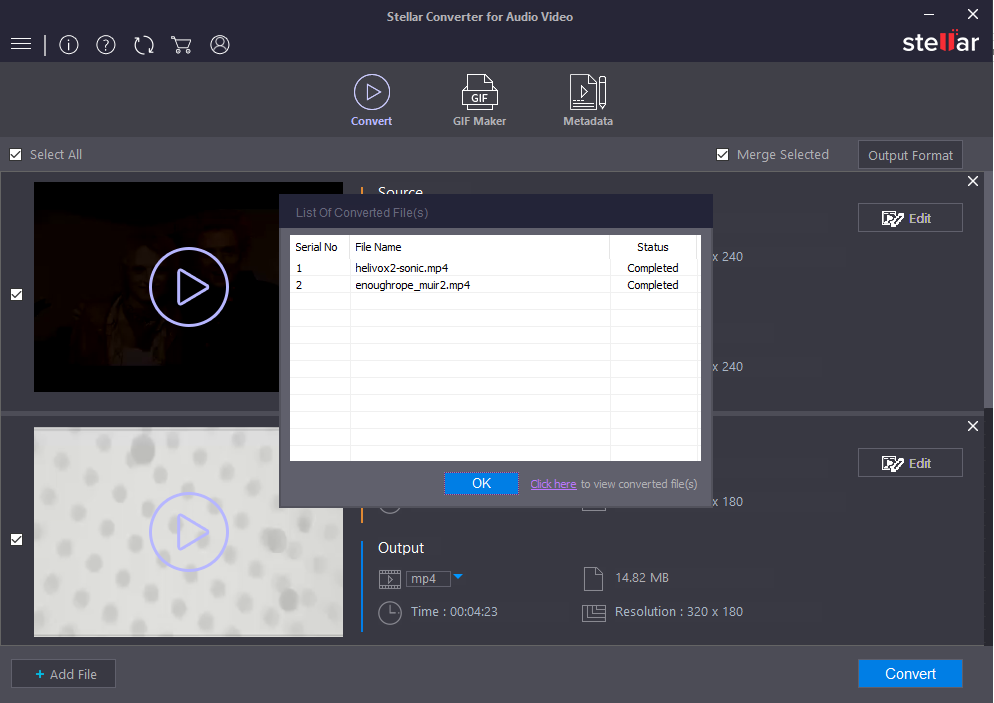Open the Output Format button
Image resolution: width=994 pixels, height=703 pixels.
click(910, 155)
